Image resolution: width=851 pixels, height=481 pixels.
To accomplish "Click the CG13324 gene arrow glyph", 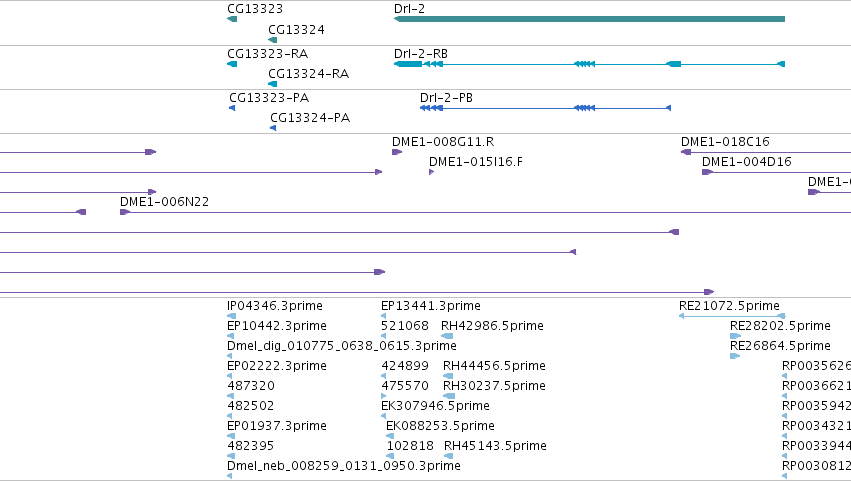I will 272,40.
